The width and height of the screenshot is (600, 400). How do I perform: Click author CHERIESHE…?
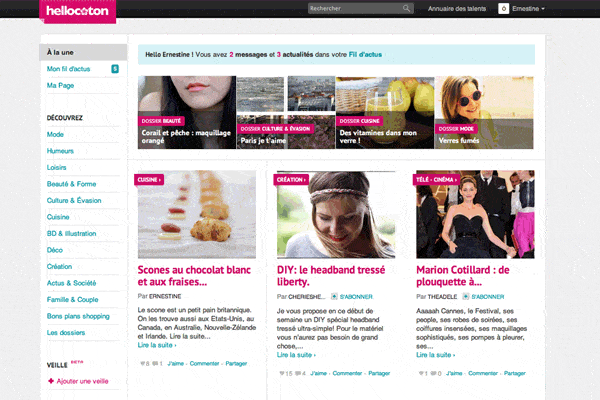point(307,297)
